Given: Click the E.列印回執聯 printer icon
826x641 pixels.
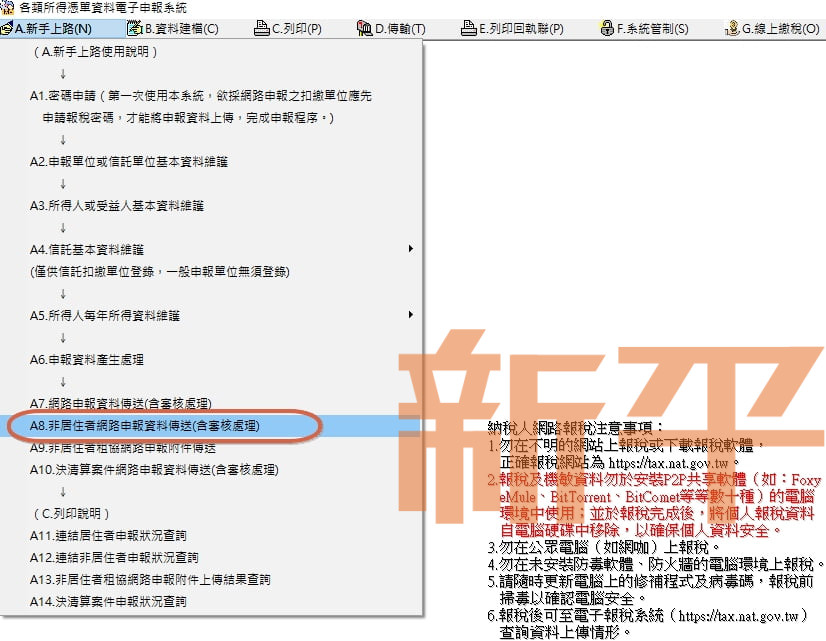Looking at the screenshot, I should [469, 28].
